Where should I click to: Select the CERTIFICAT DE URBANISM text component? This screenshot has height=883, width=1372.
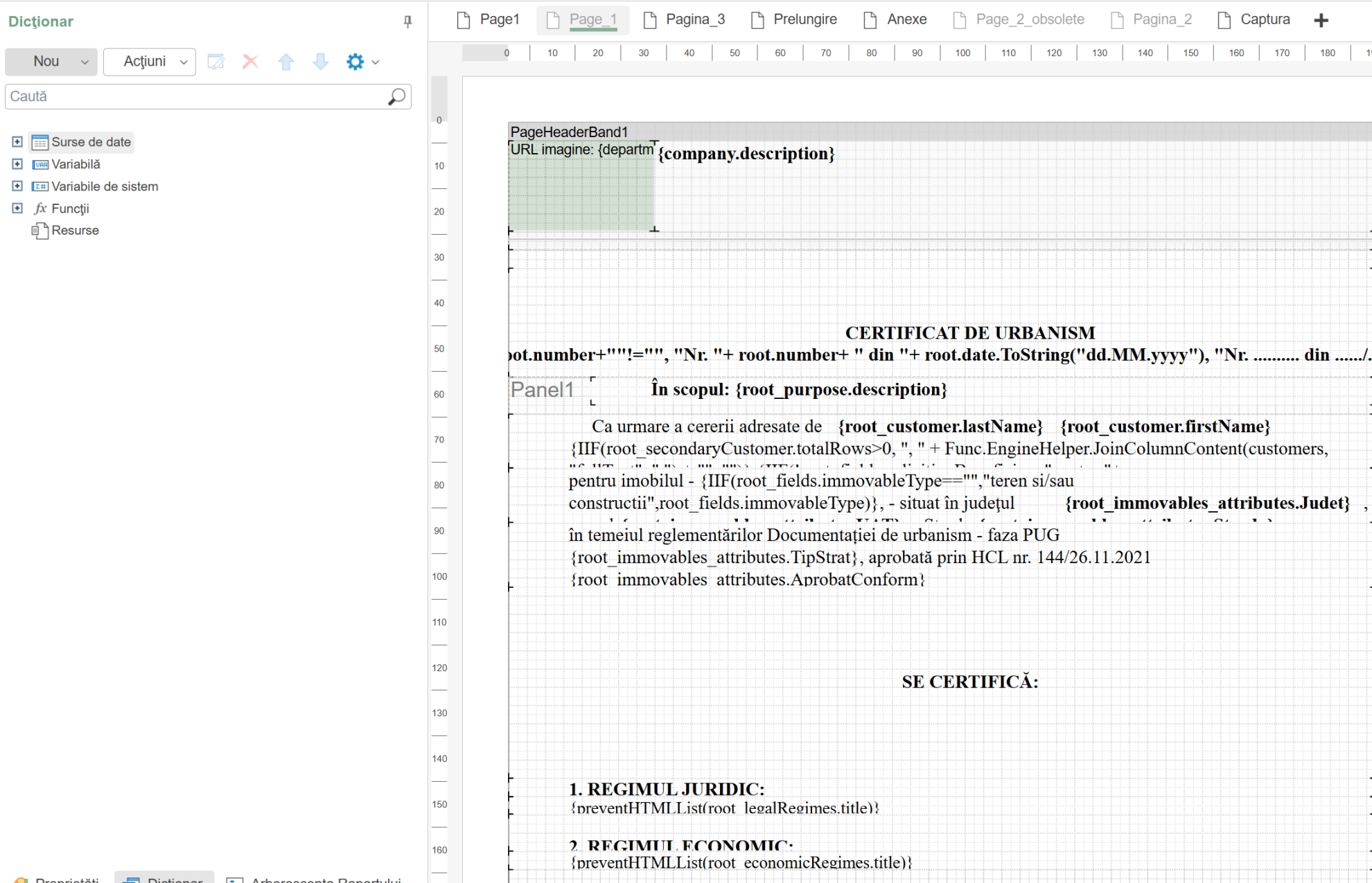[x=969, y=333]
